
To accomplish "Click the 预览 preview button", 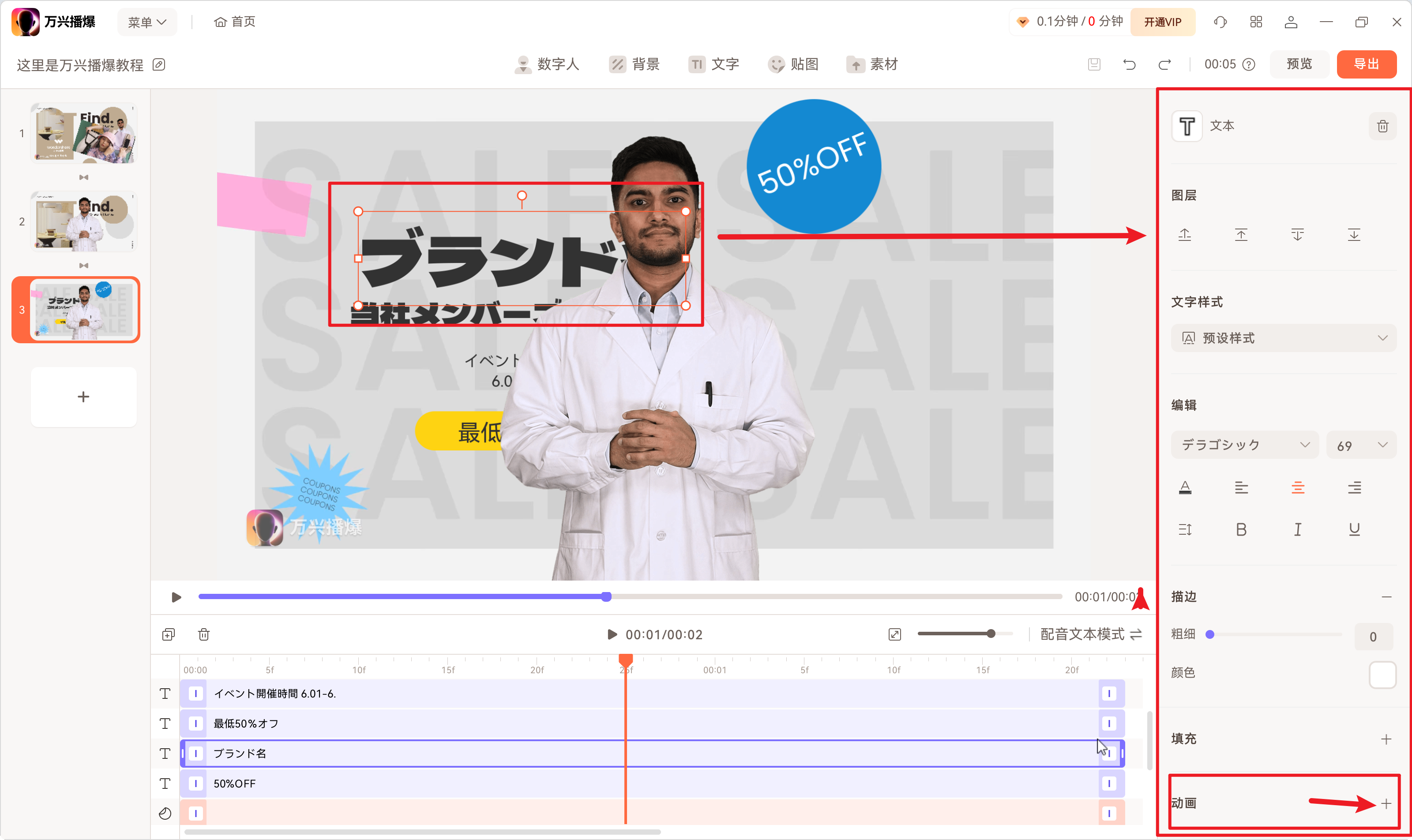I will pyautogui.click(x=1299, y=64).
